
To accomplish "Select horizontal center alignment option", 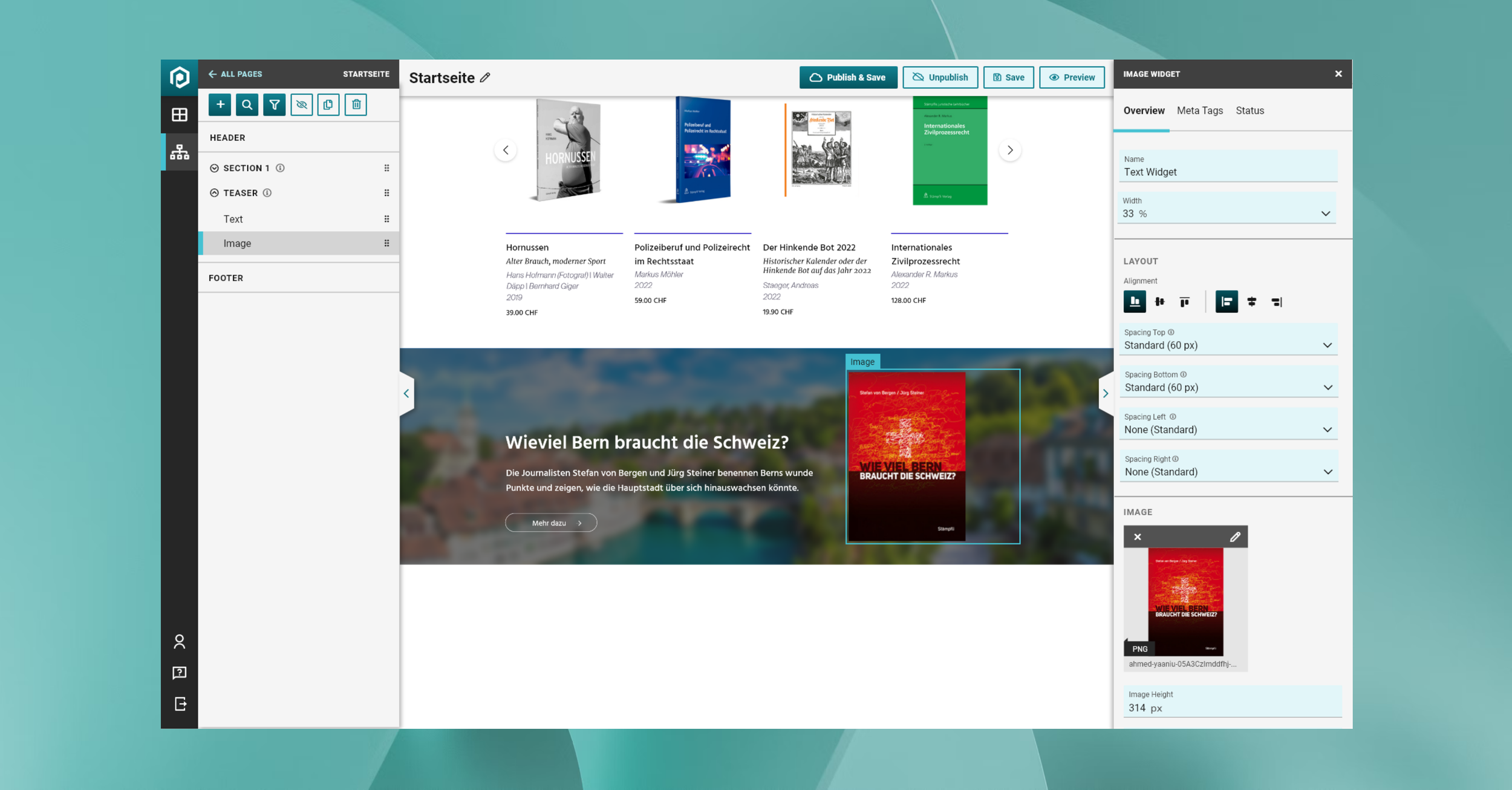I will (x=1251, y=301).
